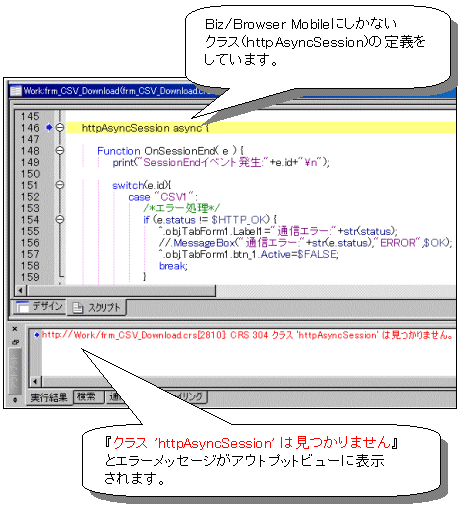This screenshot has height=505, width=460.
Task: Click the code editor horizontal scrollbar thumb
Action: coord(121,290)
